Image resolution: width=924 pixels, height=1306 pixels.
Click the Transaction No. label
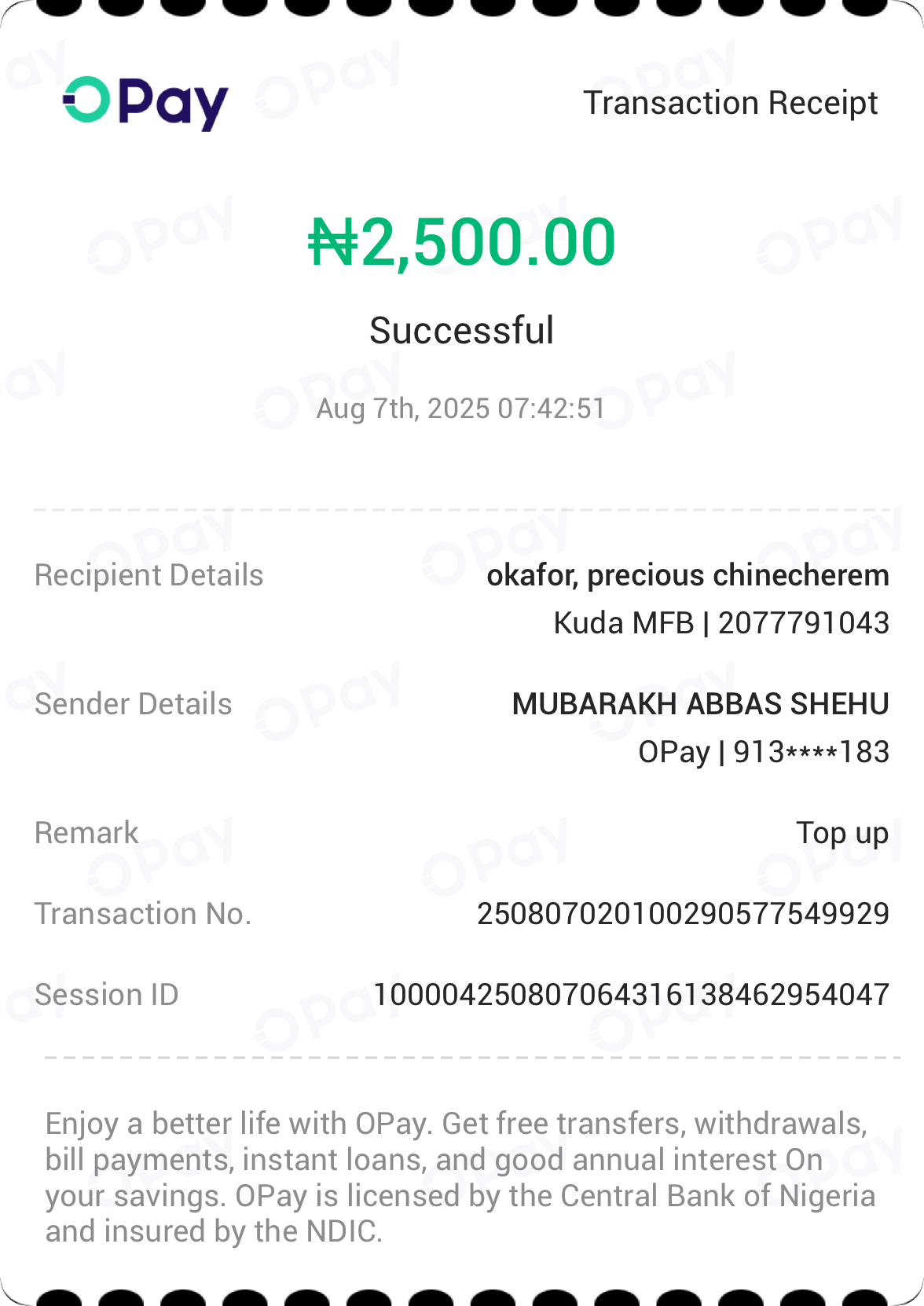pos(142,914)
